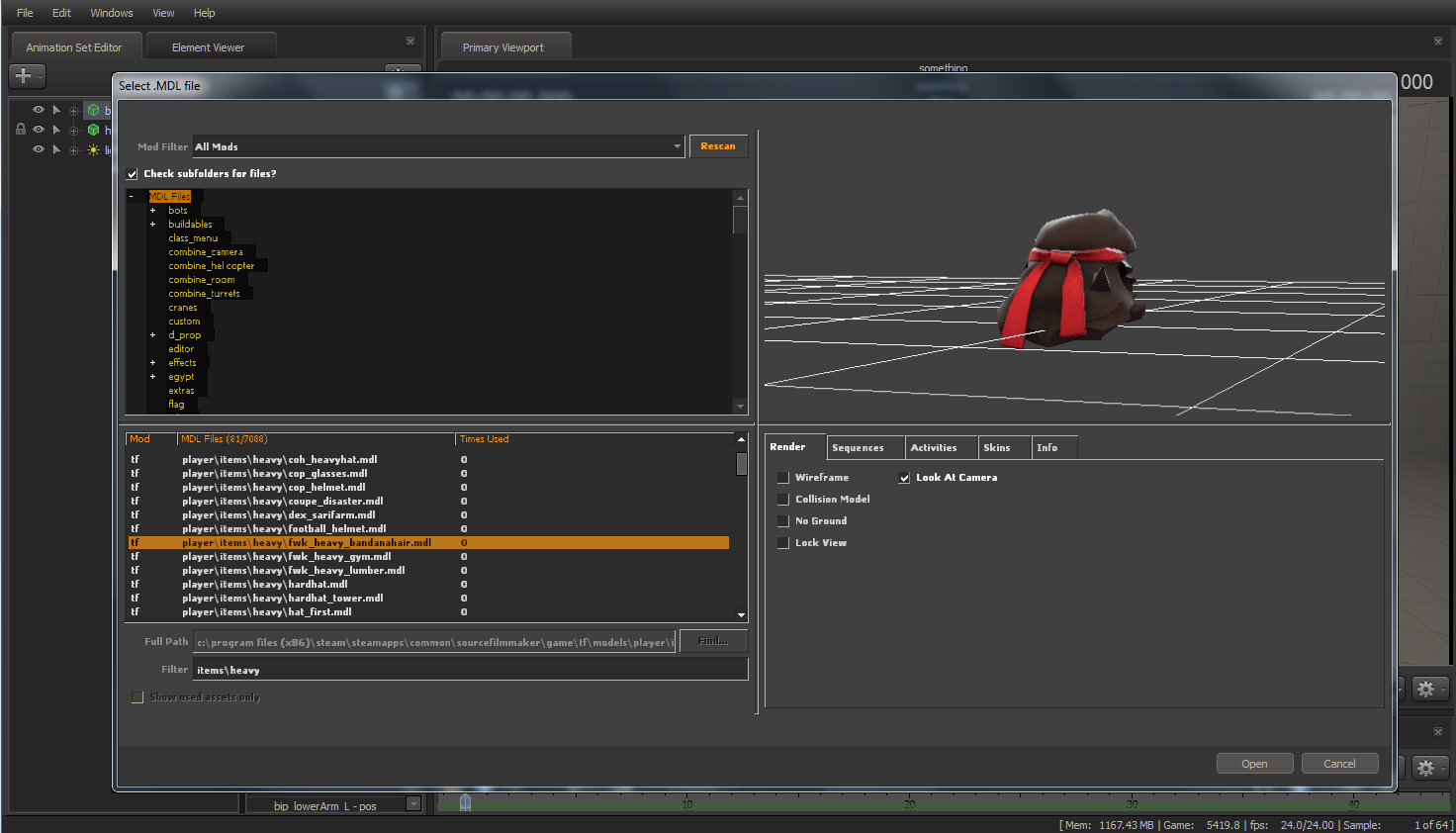Click the Rescan button
The image size is (1456, 833).
pos(717,146)
